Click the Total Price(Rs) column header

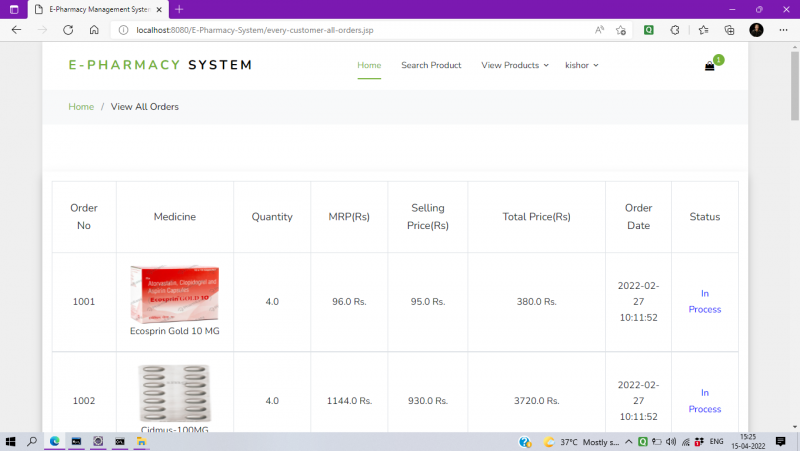pyautogui.click(x=536, y=217)
